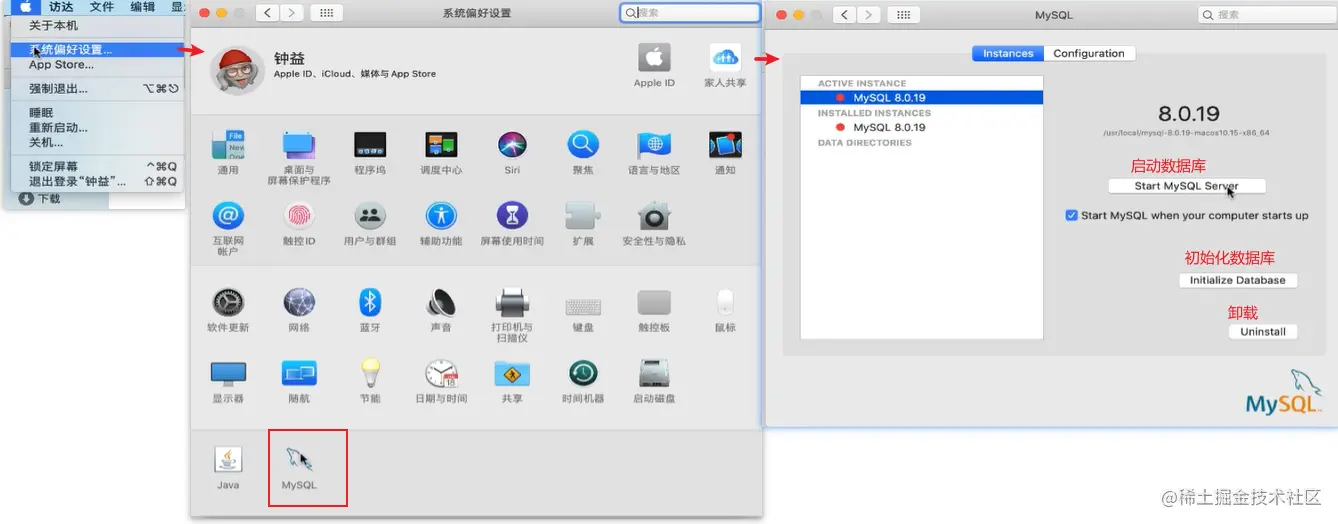Open 语言与地区 preferences
The height and width of the screenshot is (524, 1338).
pos(654,146)
